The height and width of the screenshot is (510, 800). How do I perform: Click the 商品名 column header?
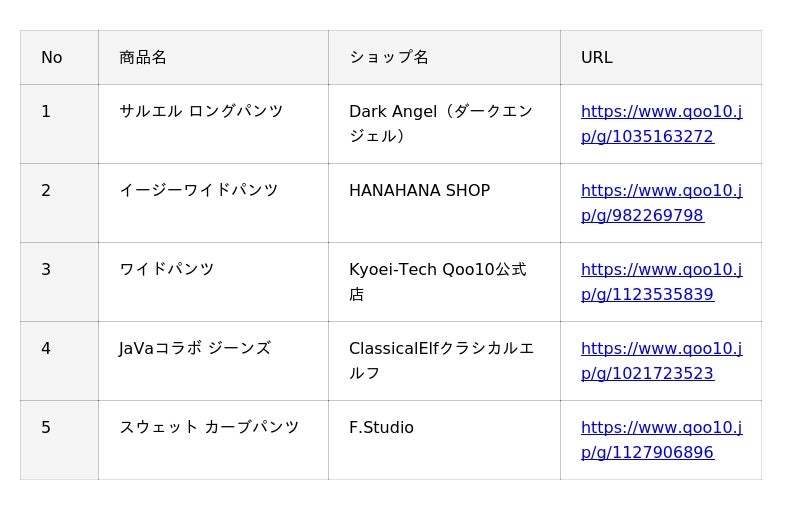coord(143,58)
